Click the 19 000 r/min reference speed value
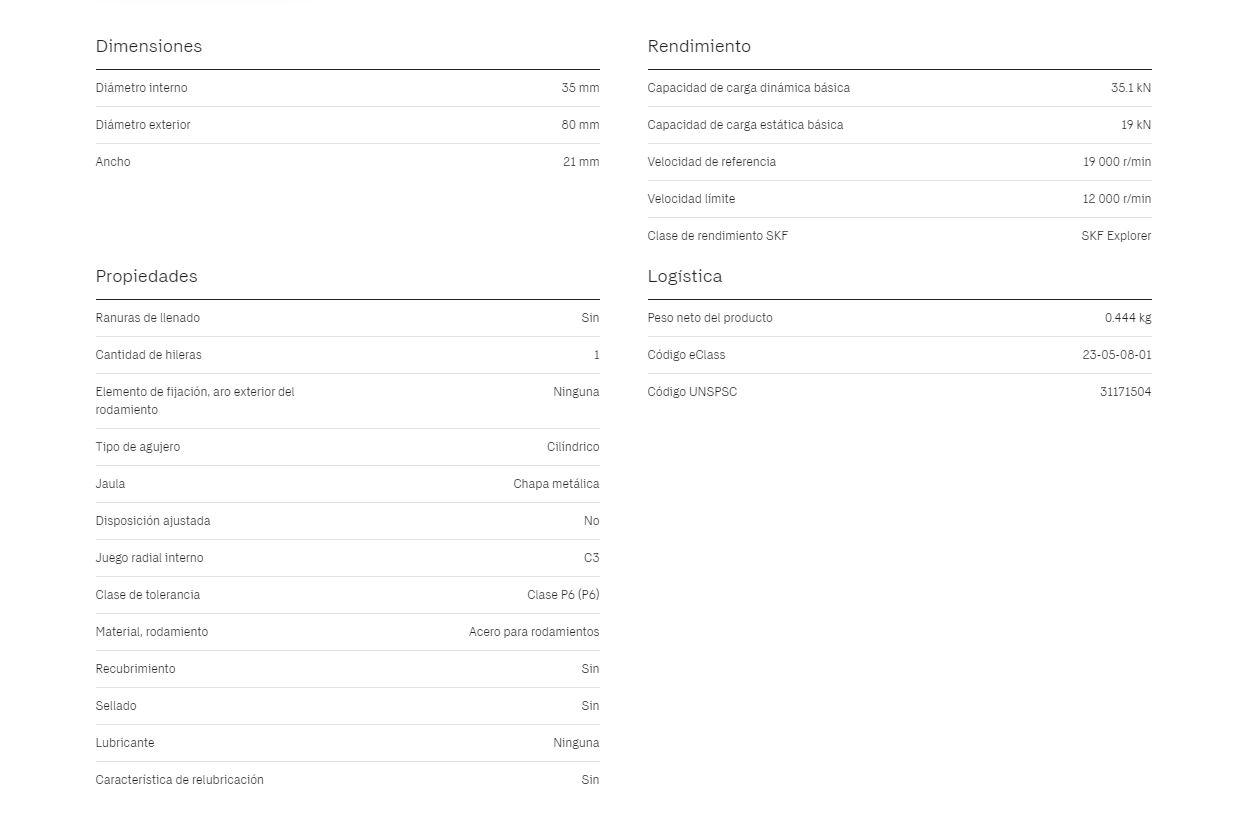 coord(1116,162)
